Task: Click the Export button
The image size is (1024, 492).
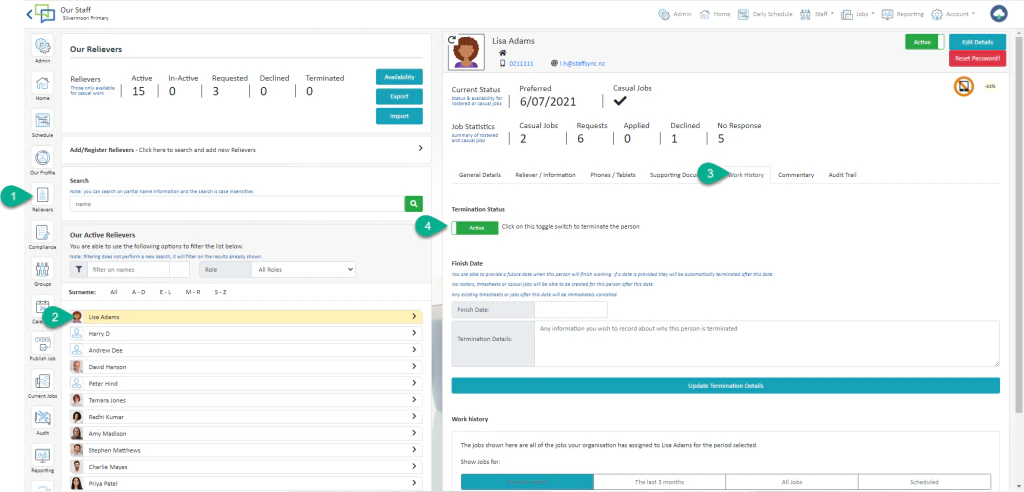Action: point(399,96)
